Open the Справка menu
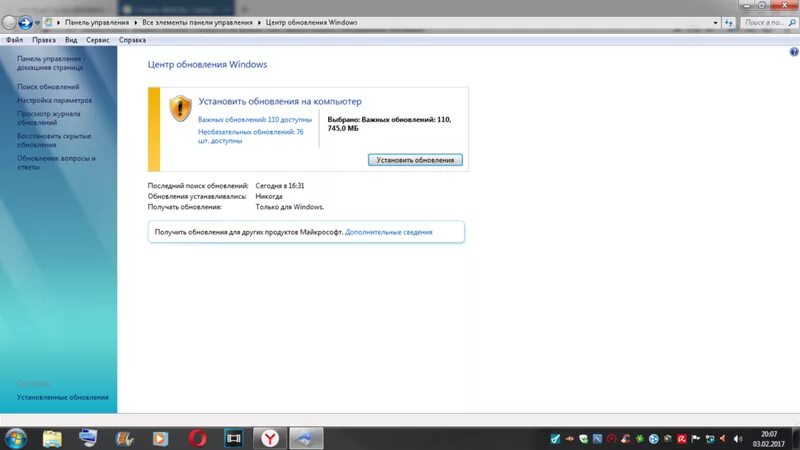 pyautogui.click(x=132, y=40)
